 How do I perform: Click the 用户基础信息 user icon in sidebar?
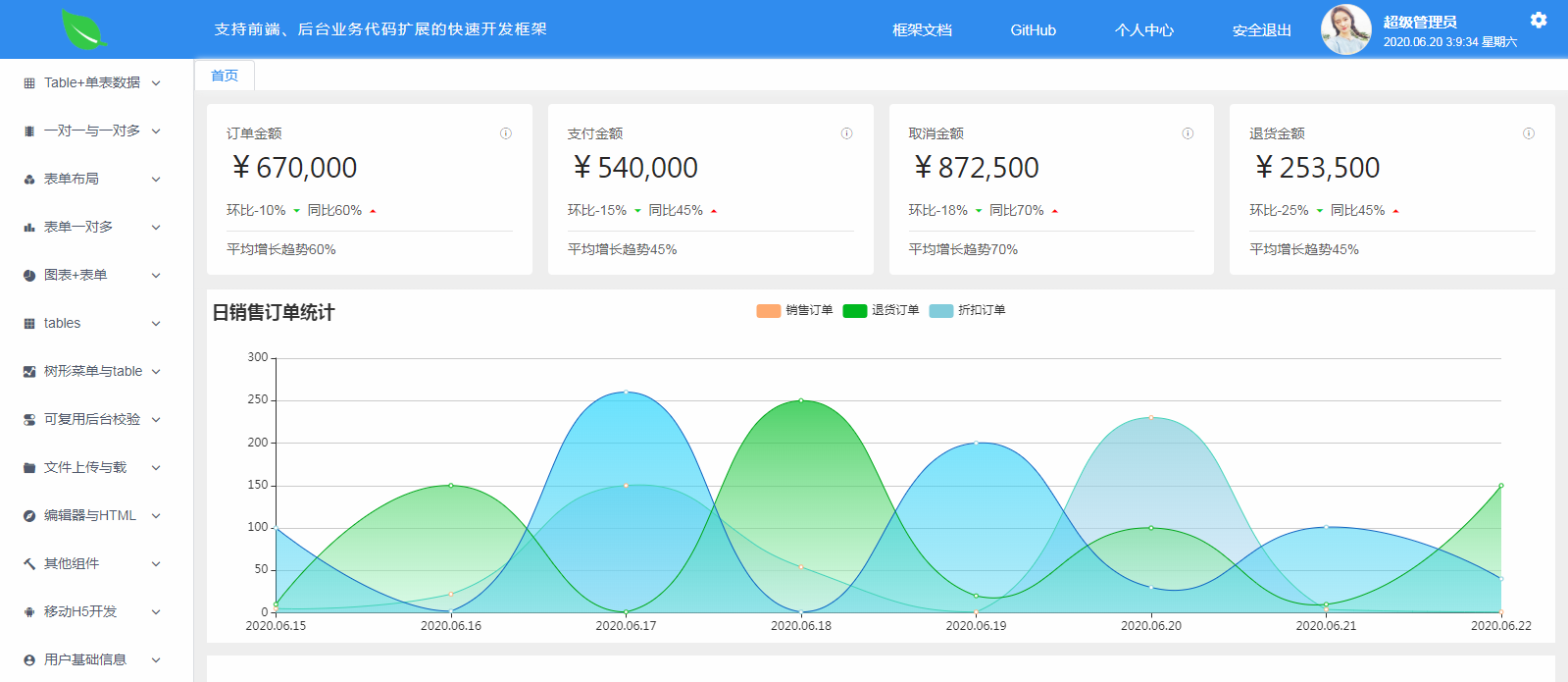click(29, 660)
